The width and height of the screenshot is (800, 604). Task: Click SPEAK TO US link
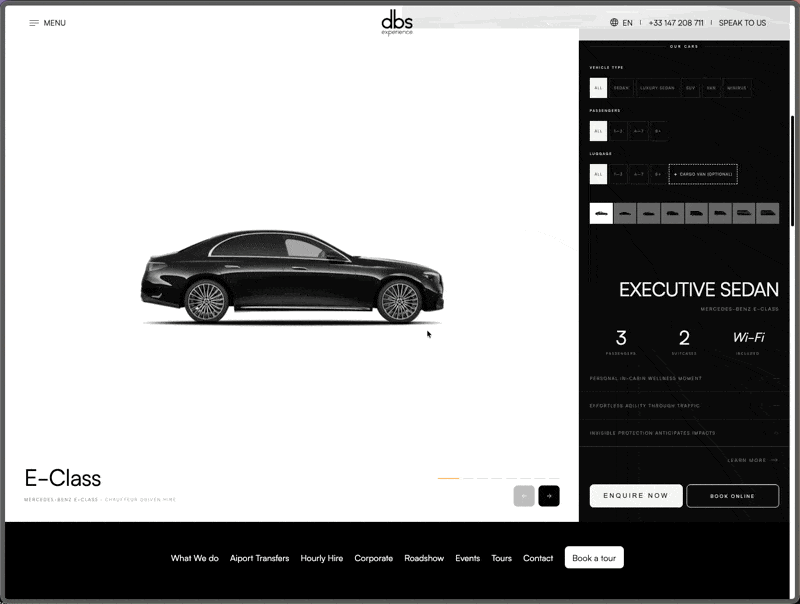pos(742,23)
